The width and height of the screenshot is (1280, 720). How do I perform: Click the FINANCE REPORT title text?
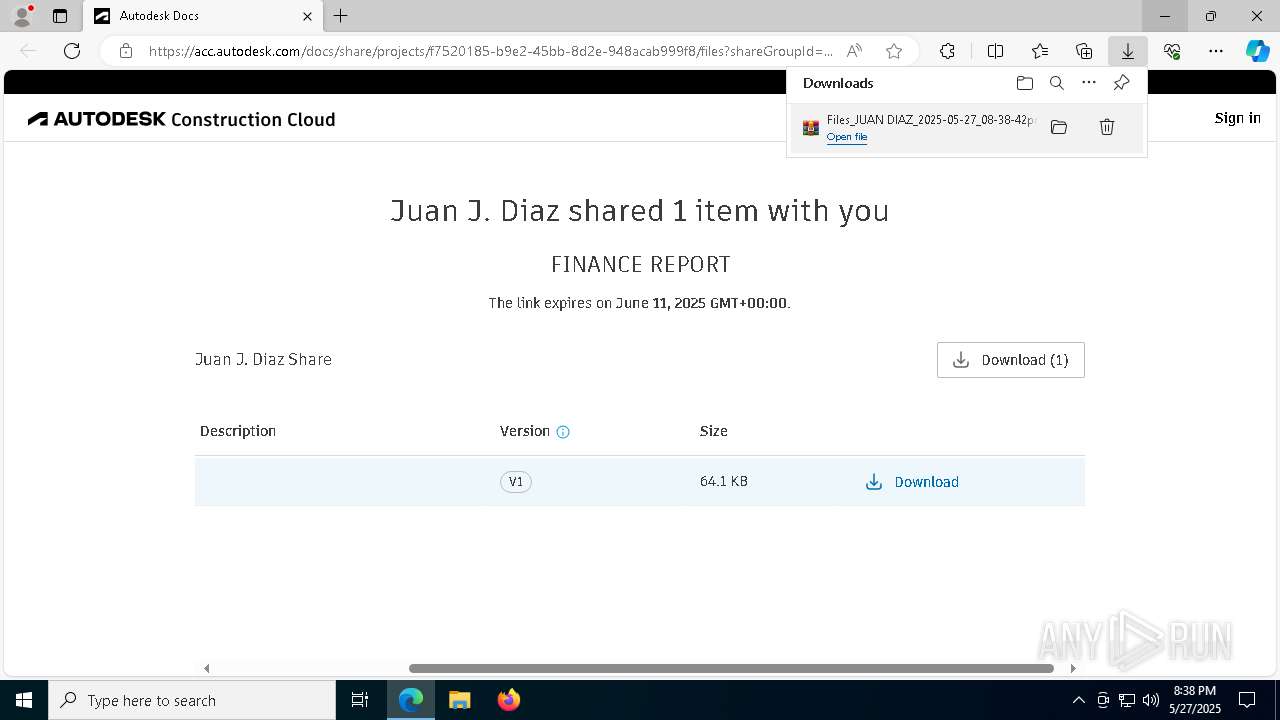641,264
